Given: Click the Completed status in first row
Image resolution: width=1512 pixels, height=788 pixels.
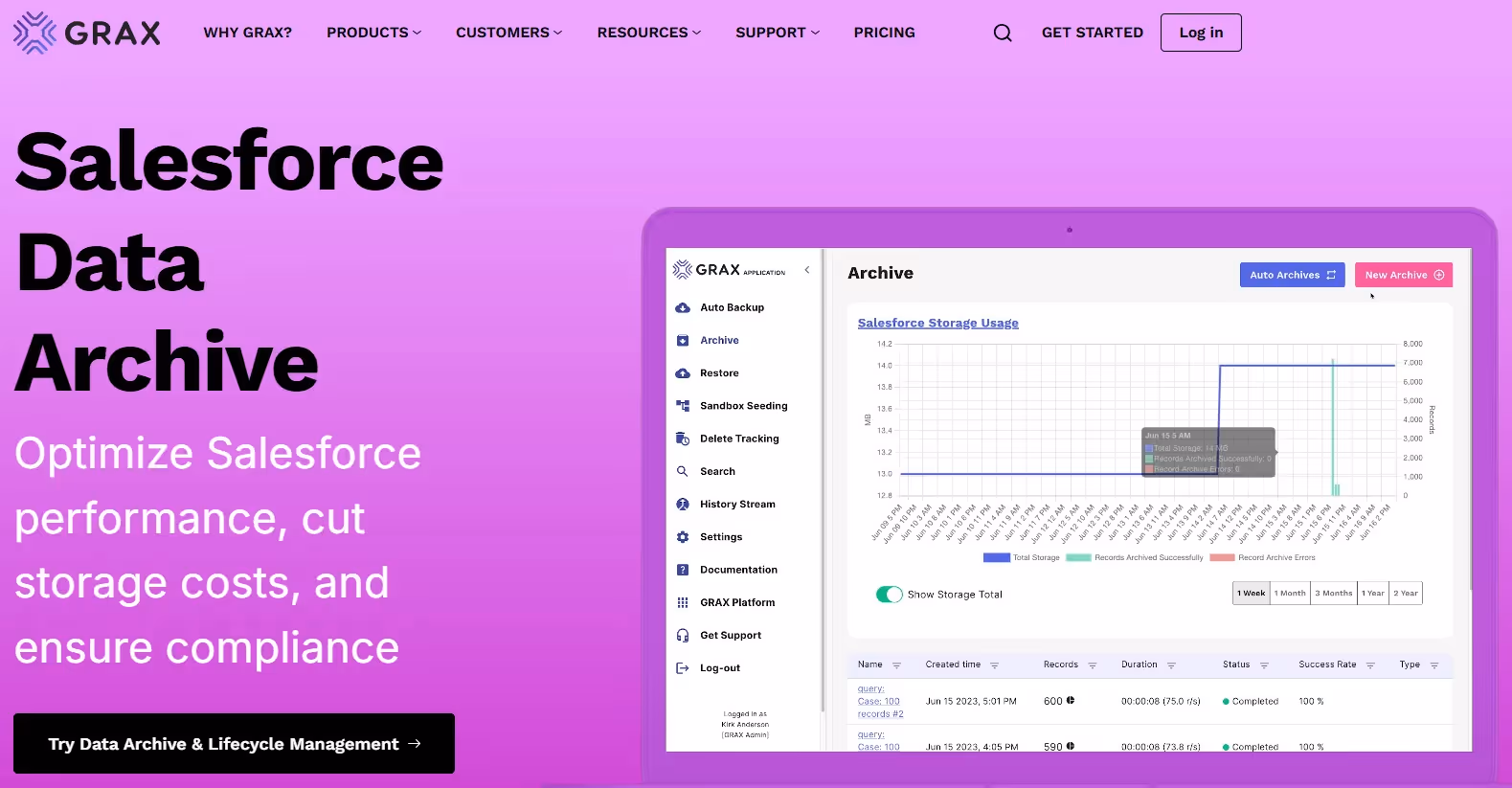Looking at the screenshot, I should pos(1251,701).
